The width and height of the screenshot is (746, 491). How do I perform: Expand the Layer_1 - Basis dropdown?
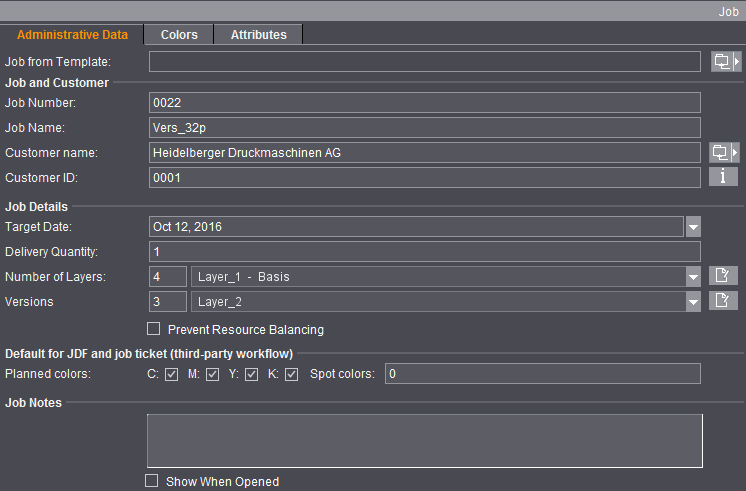[x=693, y=277]
